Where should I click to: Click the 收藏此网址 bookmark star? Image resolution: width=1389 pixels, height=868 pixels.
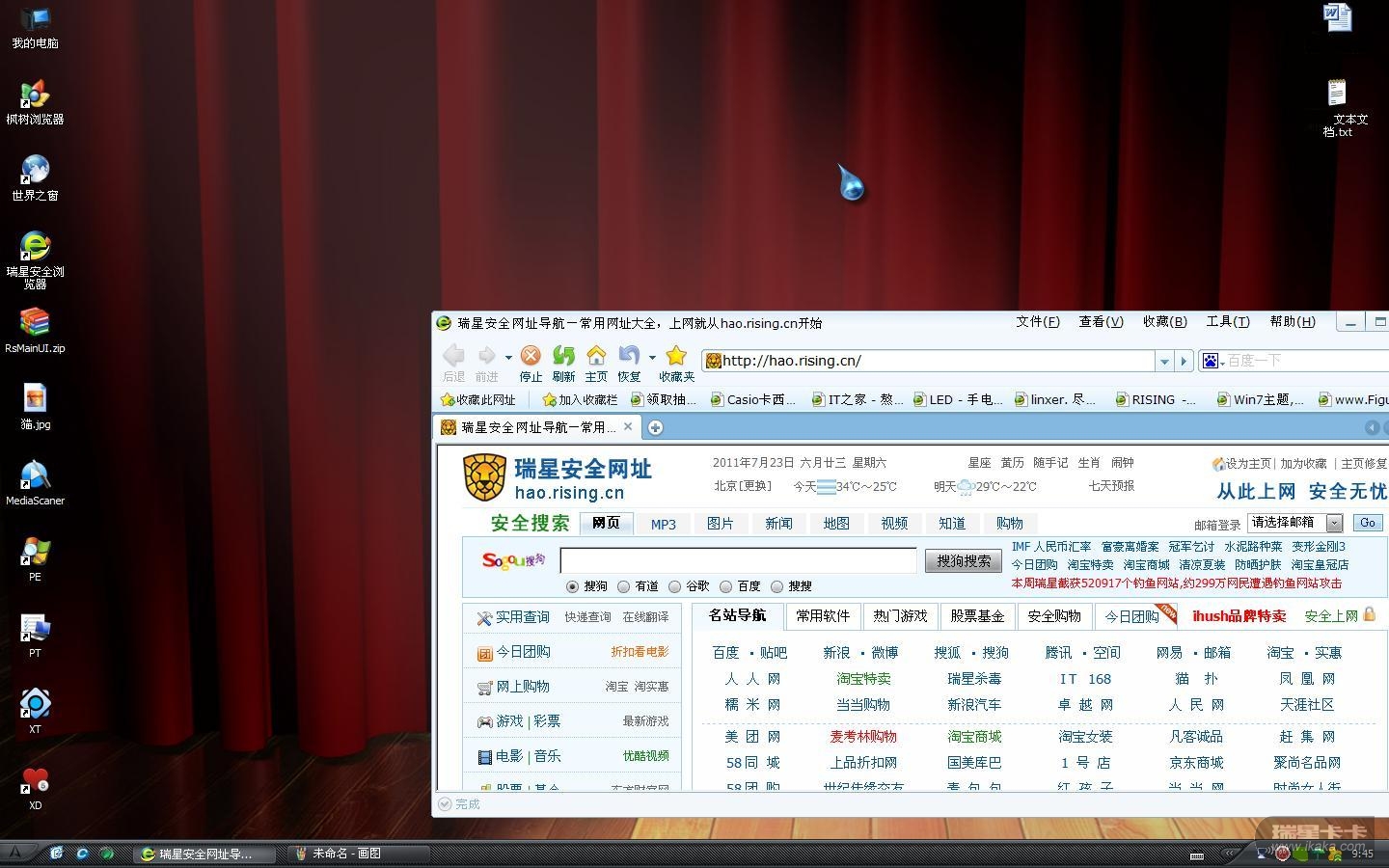(x=477, y=399)
